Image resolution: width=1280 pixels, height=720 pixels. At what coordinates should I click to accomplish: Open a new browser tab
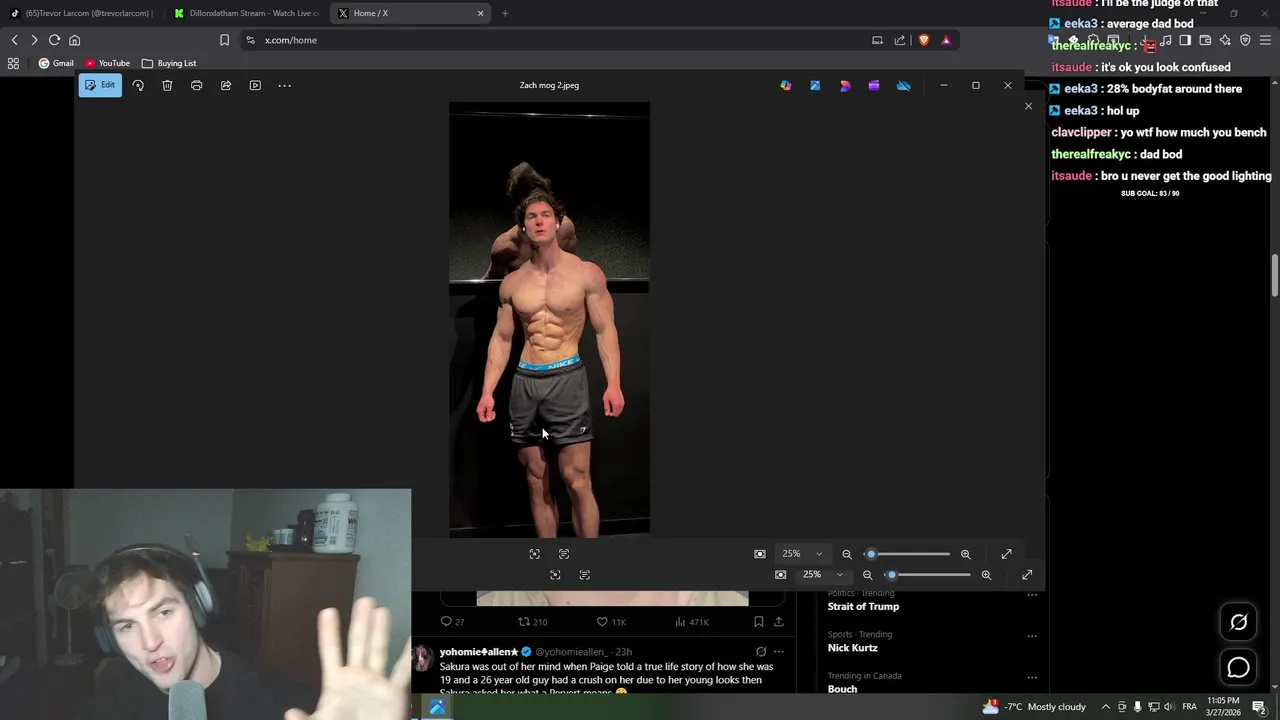[x=505, y=13]
